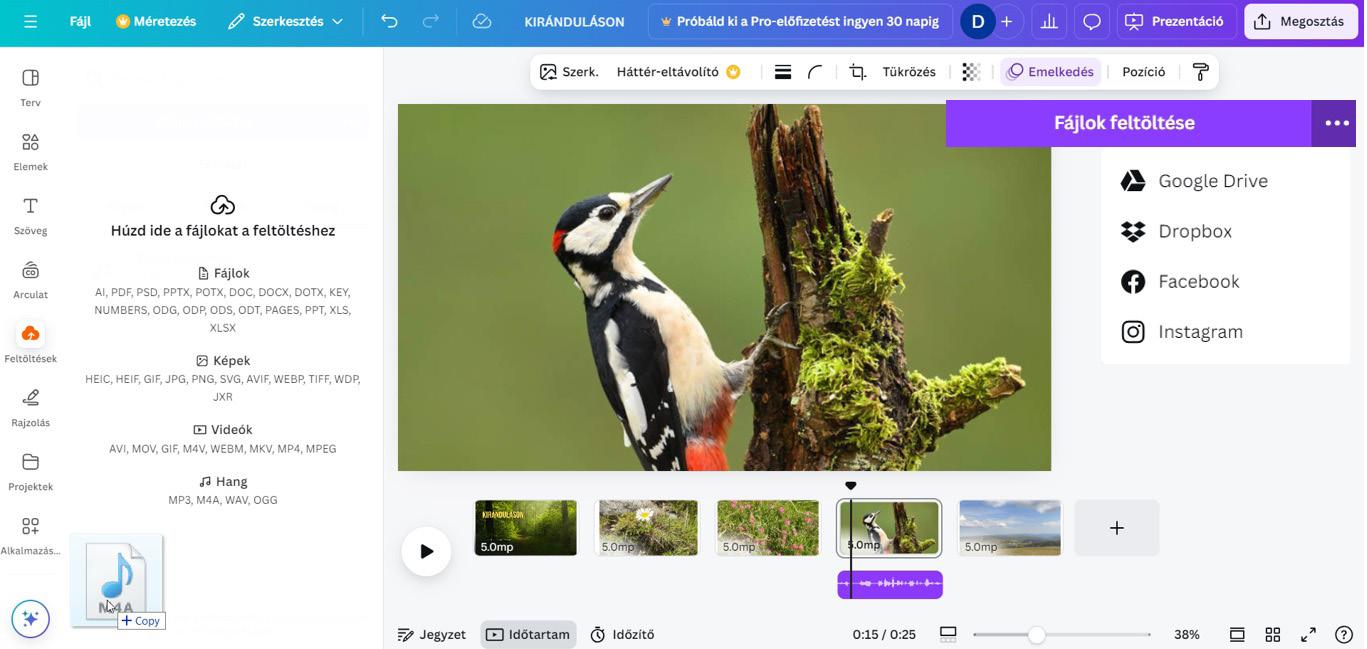
Task: Open the magic assistant sparkle button
Action: pos(30,618)
